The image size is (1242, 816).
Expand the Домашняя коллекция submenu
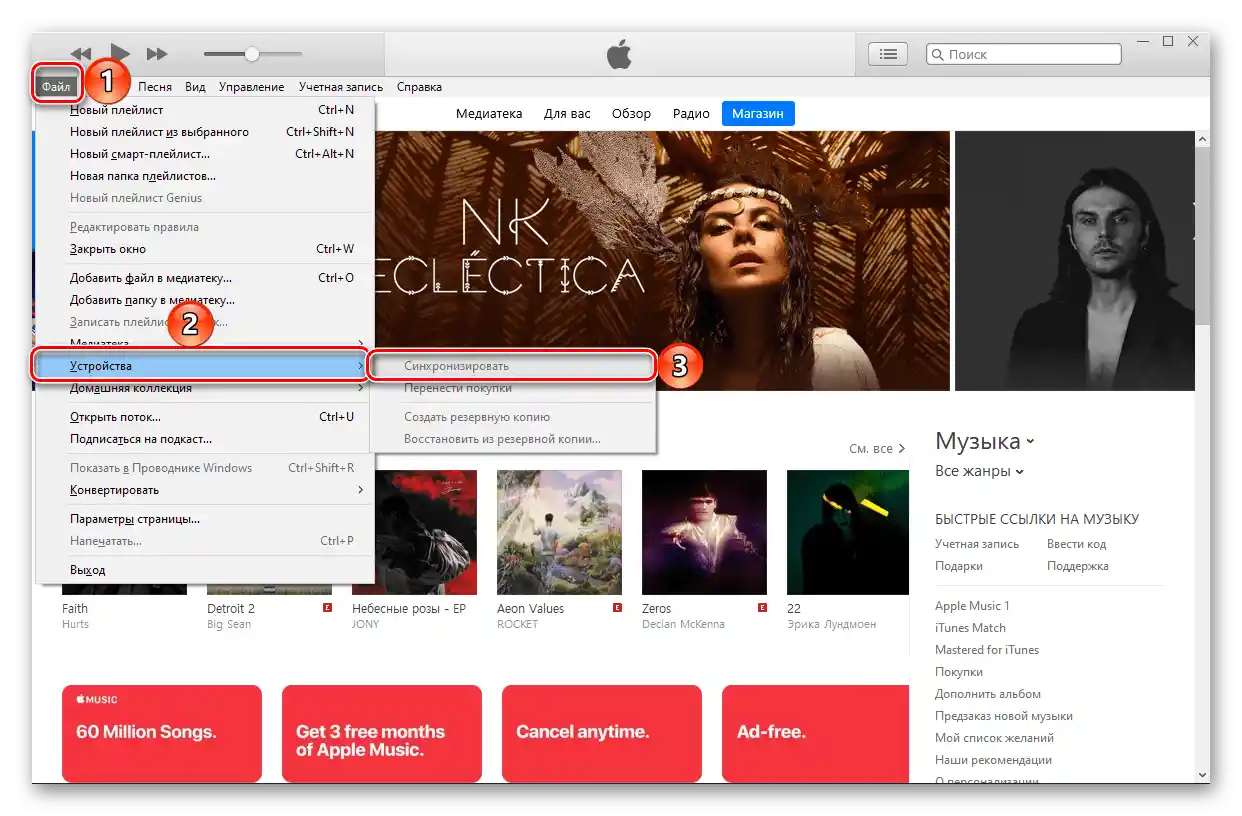coord(205,388)
